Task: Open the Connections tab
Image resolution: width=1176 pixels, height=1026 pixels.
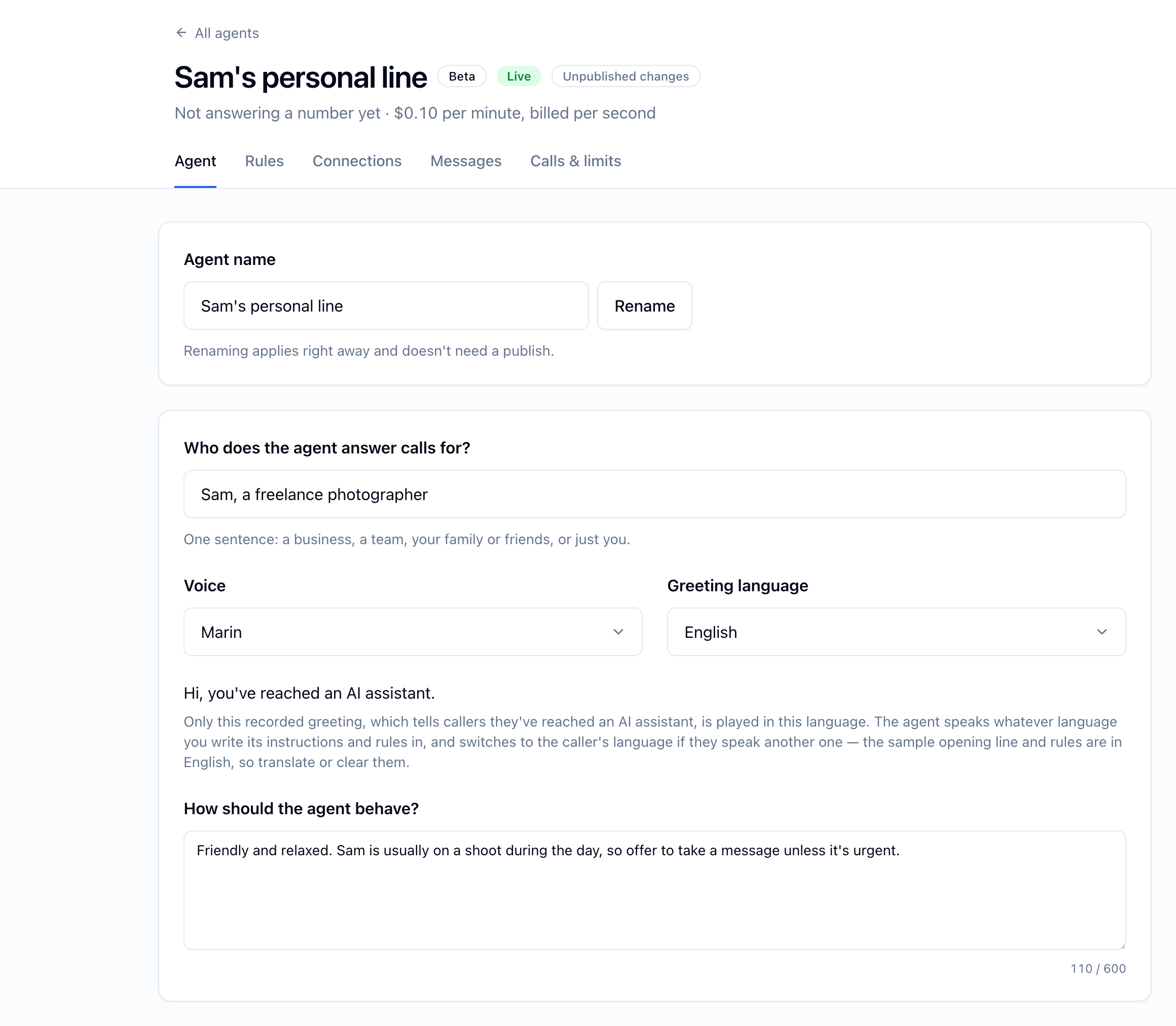Action: [357, 161]
